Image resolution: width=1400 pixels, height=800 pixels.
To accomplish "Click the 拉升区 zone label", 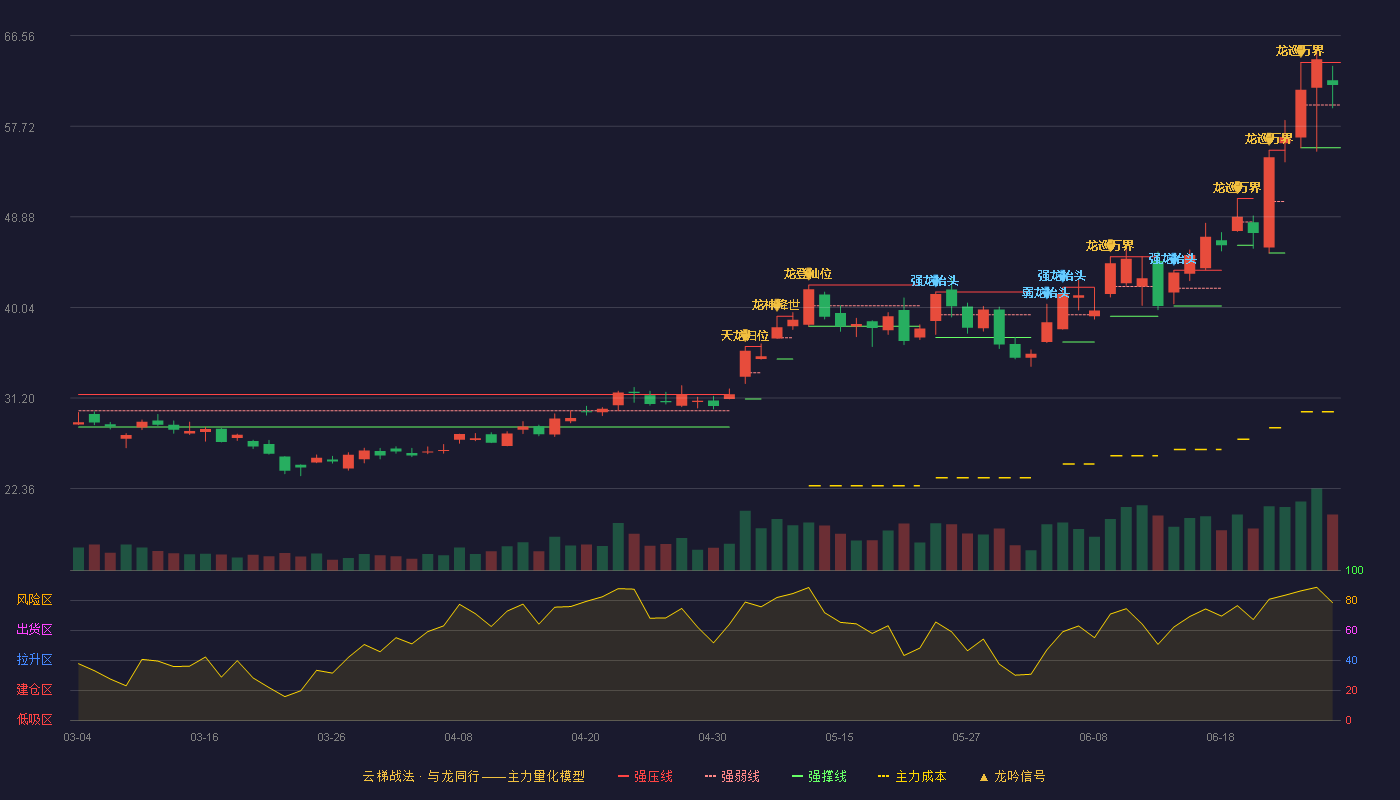I will point(34,660).
